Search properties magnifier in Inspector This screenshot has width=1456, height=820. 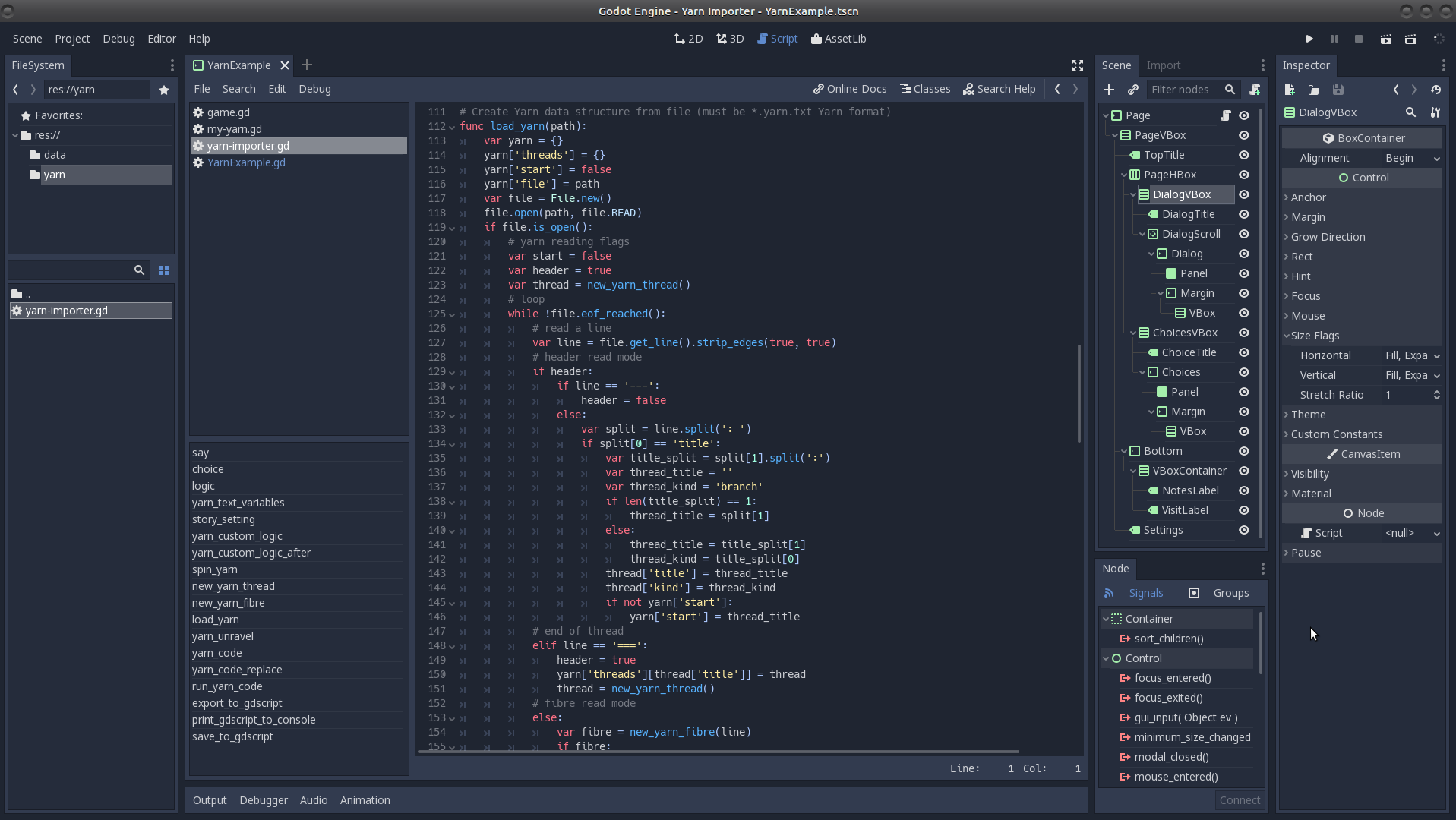(x=1411, y=112)
